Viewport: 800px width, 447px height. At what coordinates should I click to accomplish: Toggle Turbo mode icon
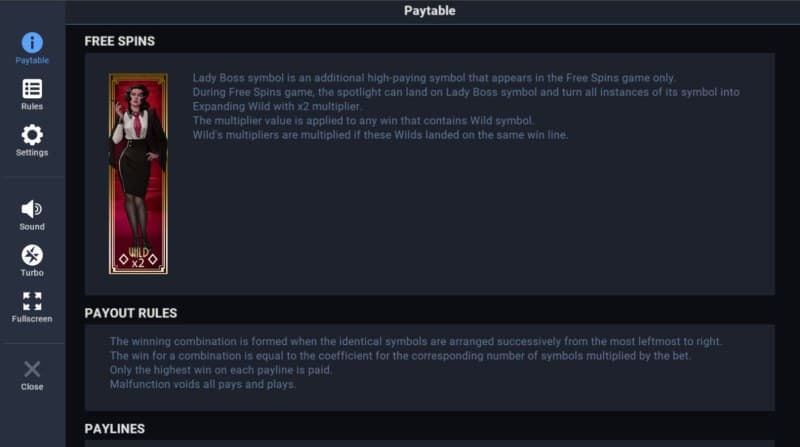coord(32,255)
